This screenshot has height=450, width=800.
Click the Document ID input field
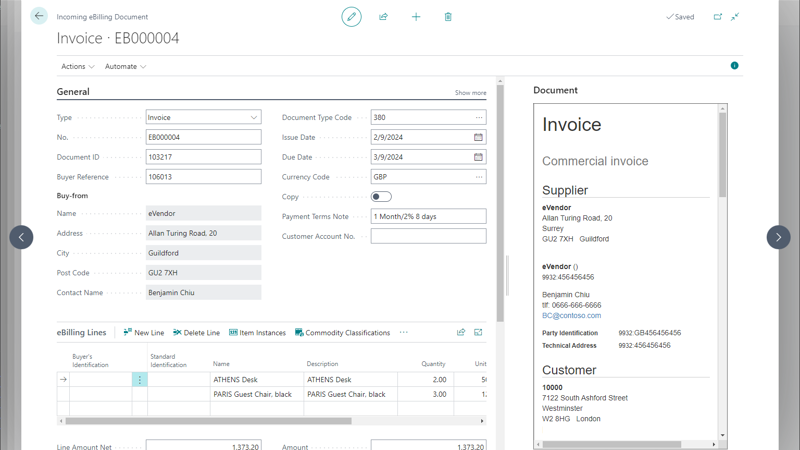(x=203, y=157)
